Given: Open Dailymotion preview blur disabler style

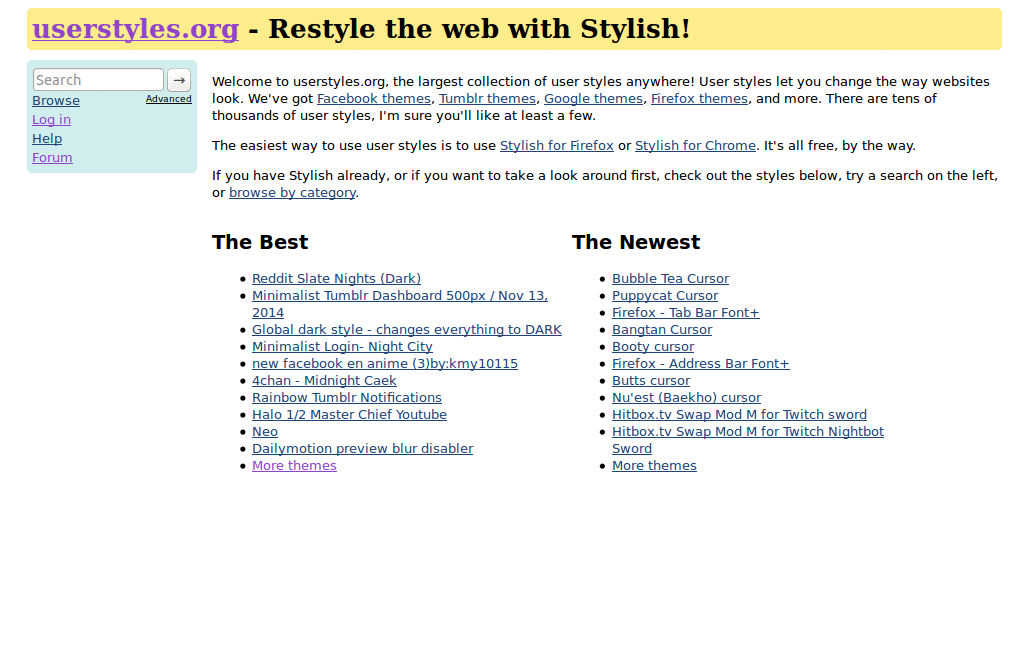Looking at the screenshot, I should coord(362,448).
